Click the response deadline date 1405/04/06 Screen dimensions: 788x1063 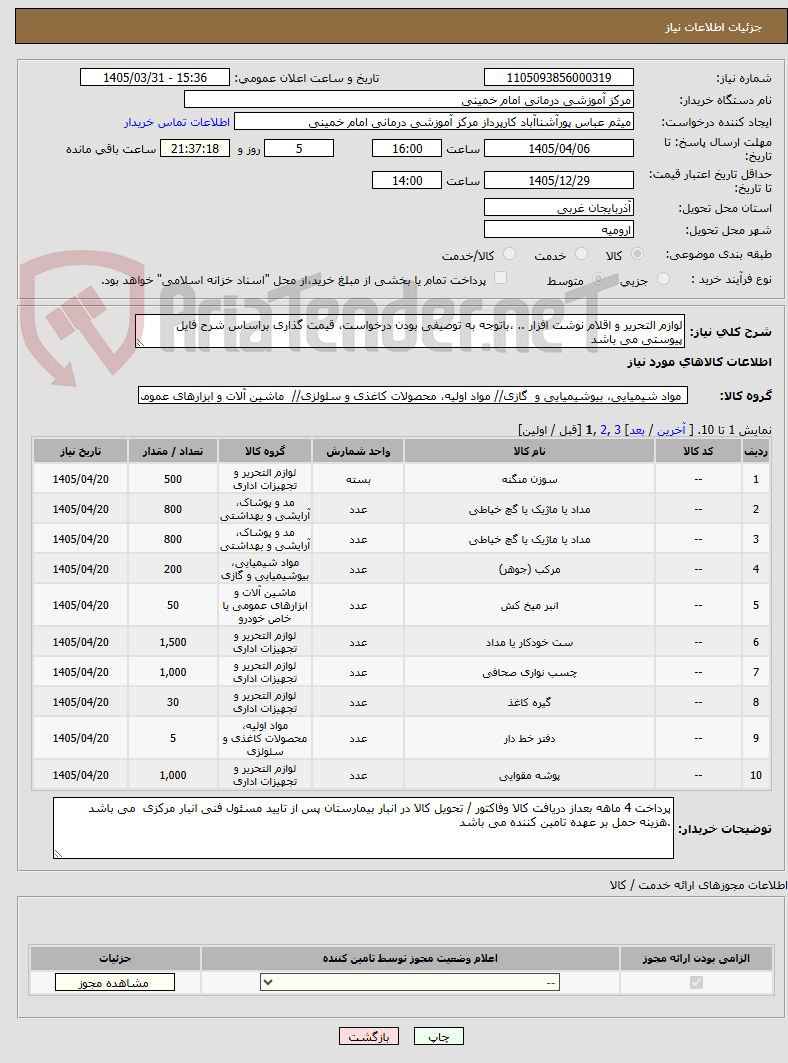[559, 148]
